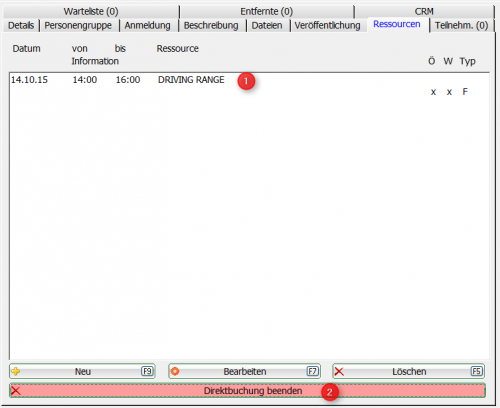Click the F5 shortcut badge
This screenshot has width=500, height=408.
(477, 371)
